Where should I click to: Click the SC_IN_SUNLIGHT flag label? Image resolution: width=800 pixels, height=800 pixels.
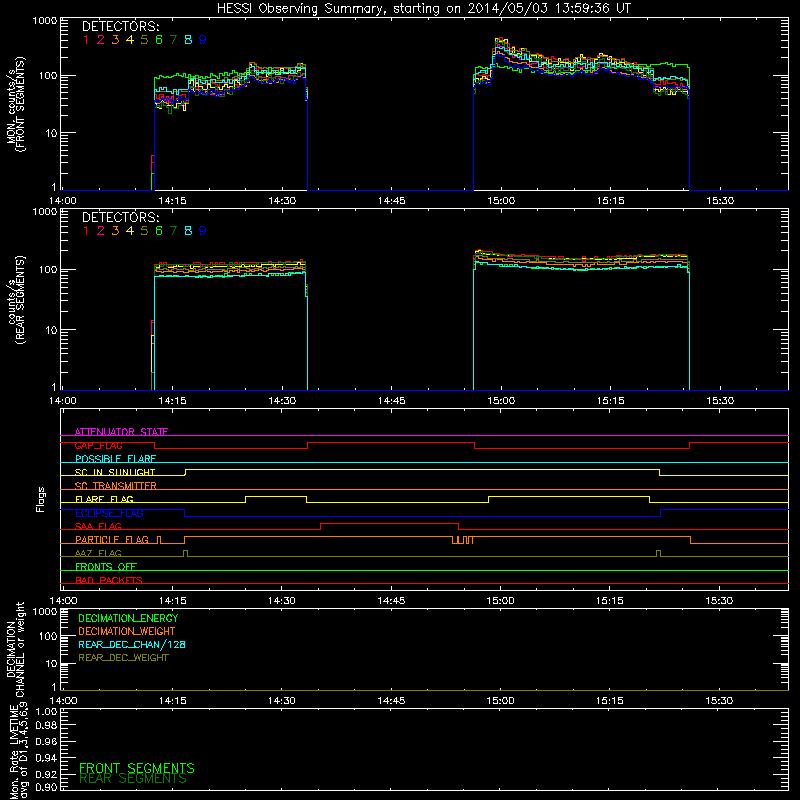coord(115,472)
